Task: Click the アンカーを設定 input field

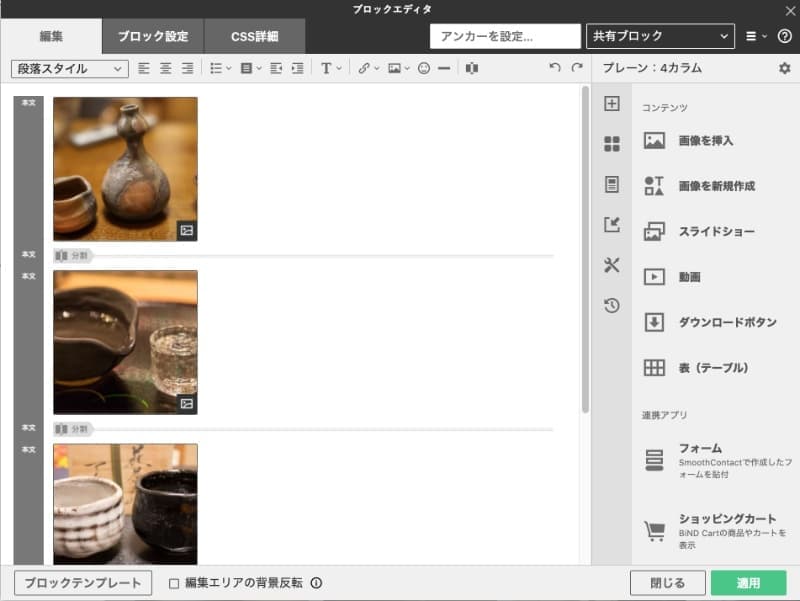Action: [505, 36]
